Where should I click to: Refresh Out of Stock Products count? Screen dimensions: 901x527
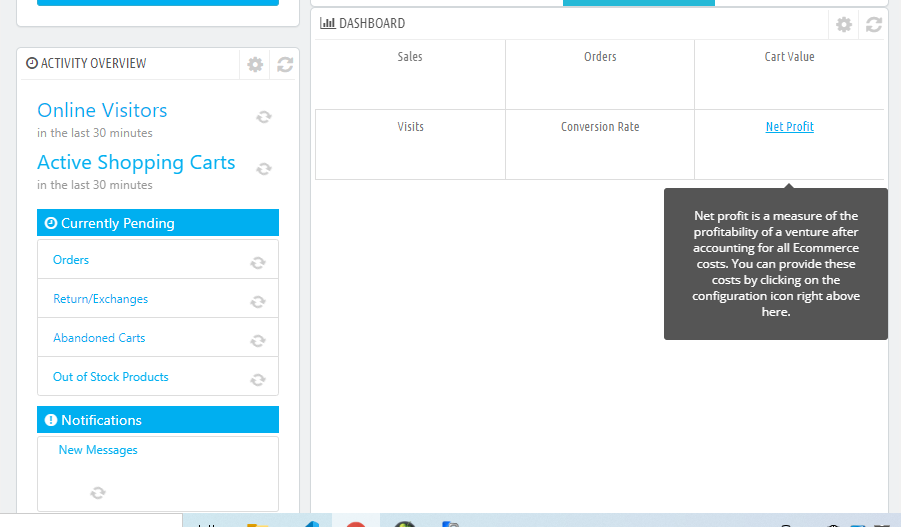[257, 380]
